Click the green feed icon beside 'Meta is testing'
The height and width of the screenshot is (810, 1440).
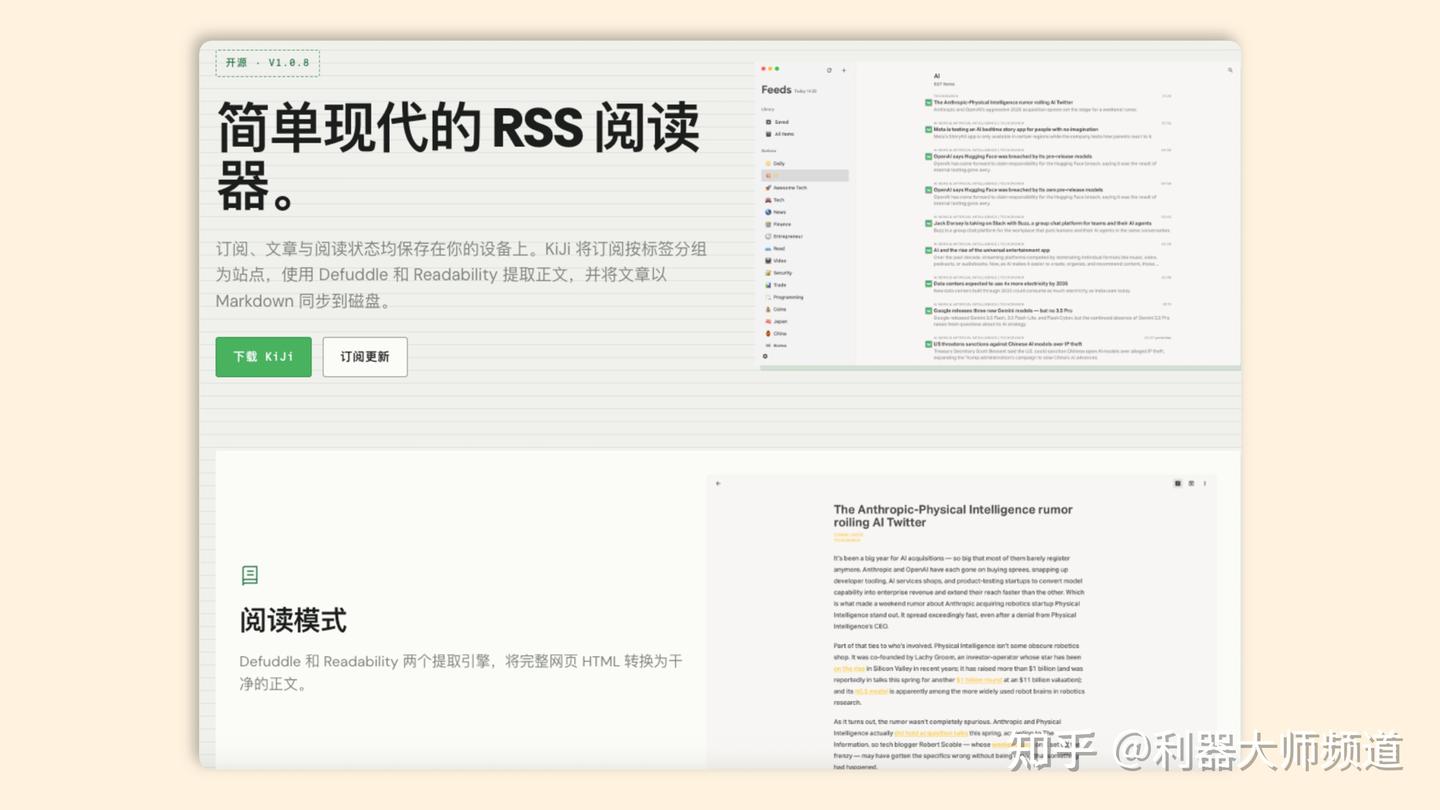point(928,130)
